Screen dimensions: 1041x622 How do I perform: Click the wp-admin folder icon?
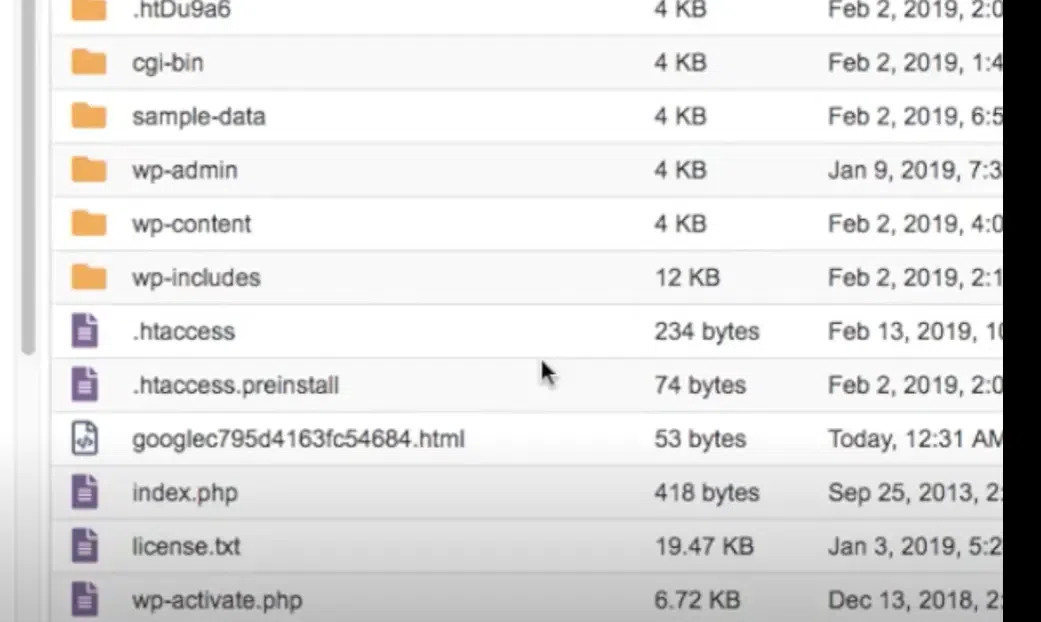[x=89, y=170]
